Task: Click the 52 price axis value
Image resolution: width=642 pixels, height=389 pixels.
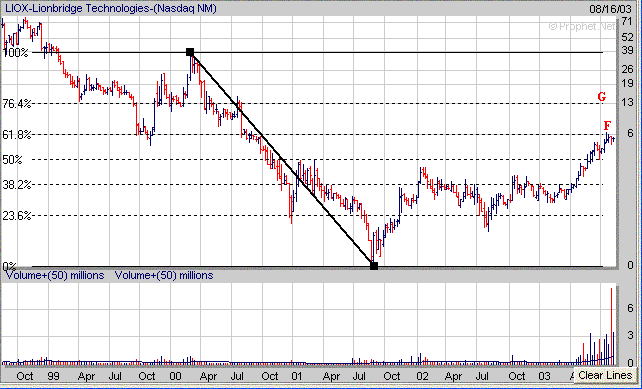Action: 628,37
